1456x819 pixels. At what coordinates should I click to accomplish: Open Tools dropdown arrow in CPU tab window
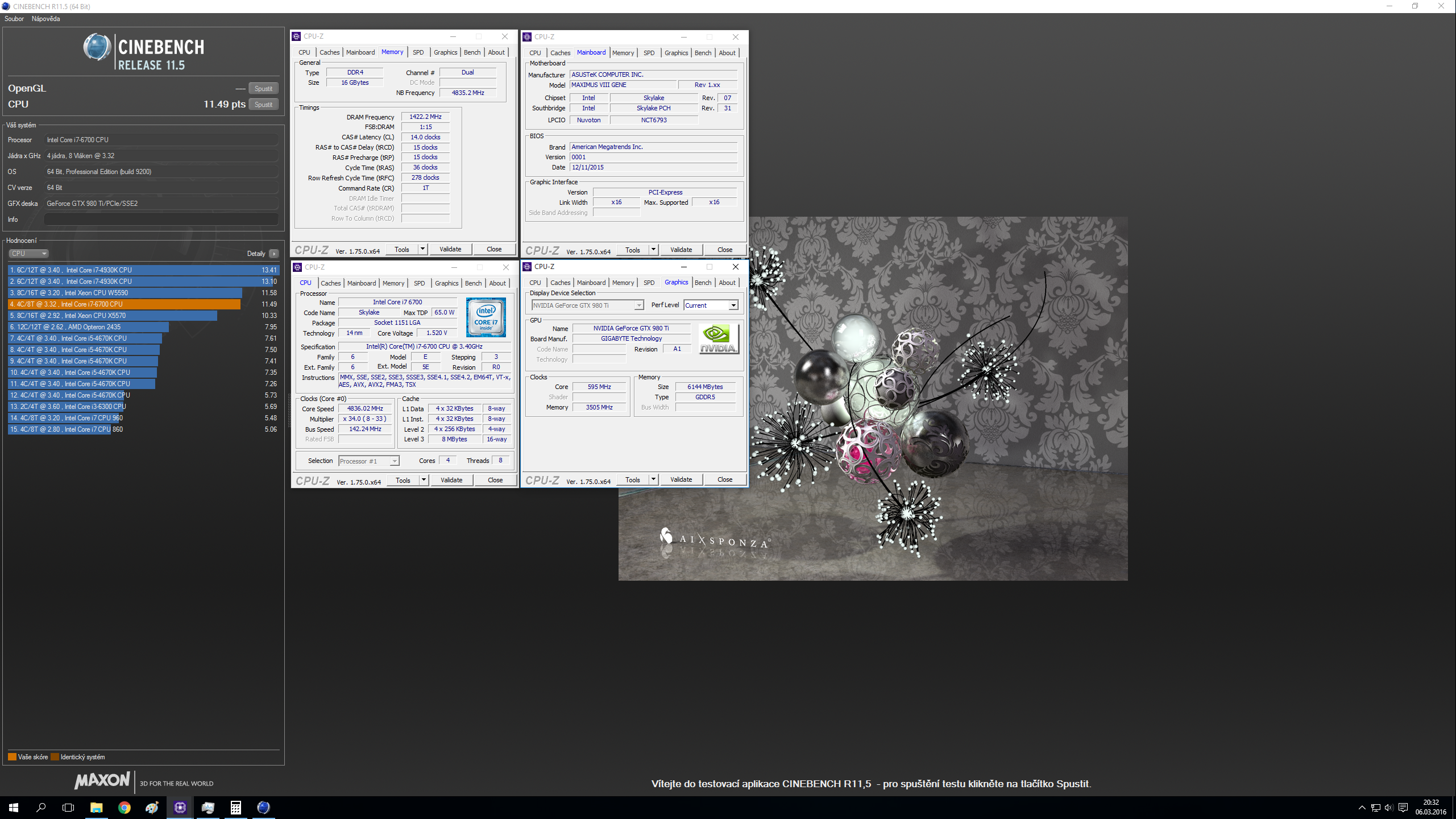point(424,480)
